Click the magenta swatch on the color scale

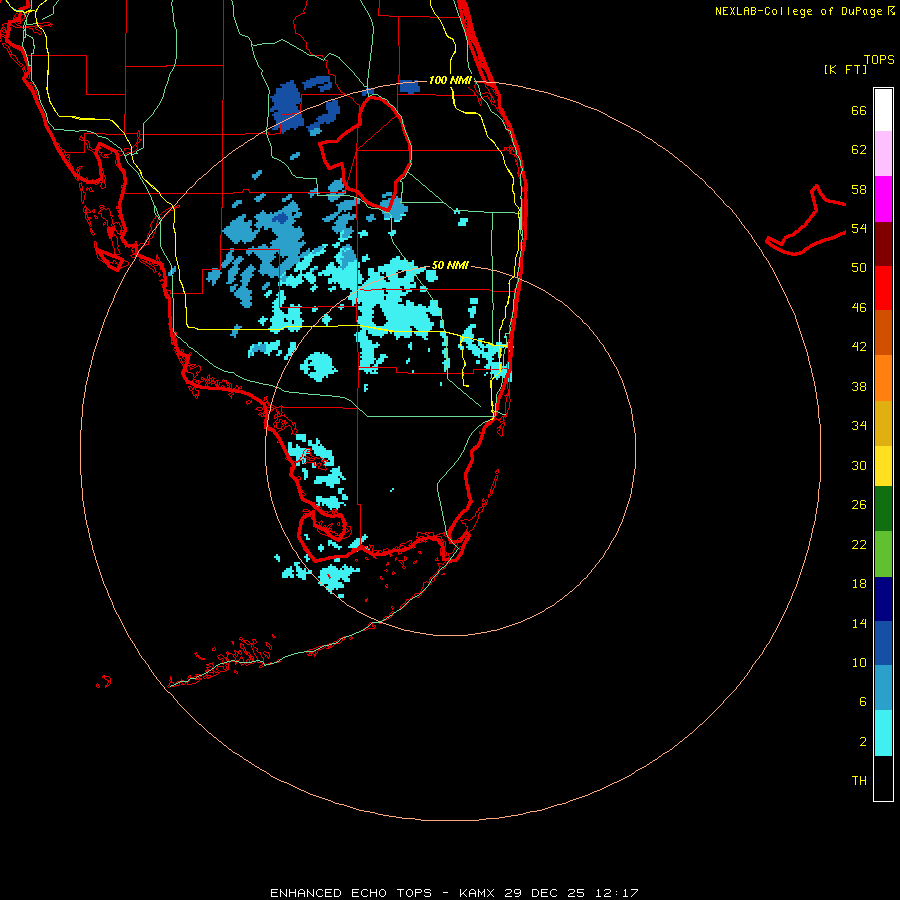[883, 199]
